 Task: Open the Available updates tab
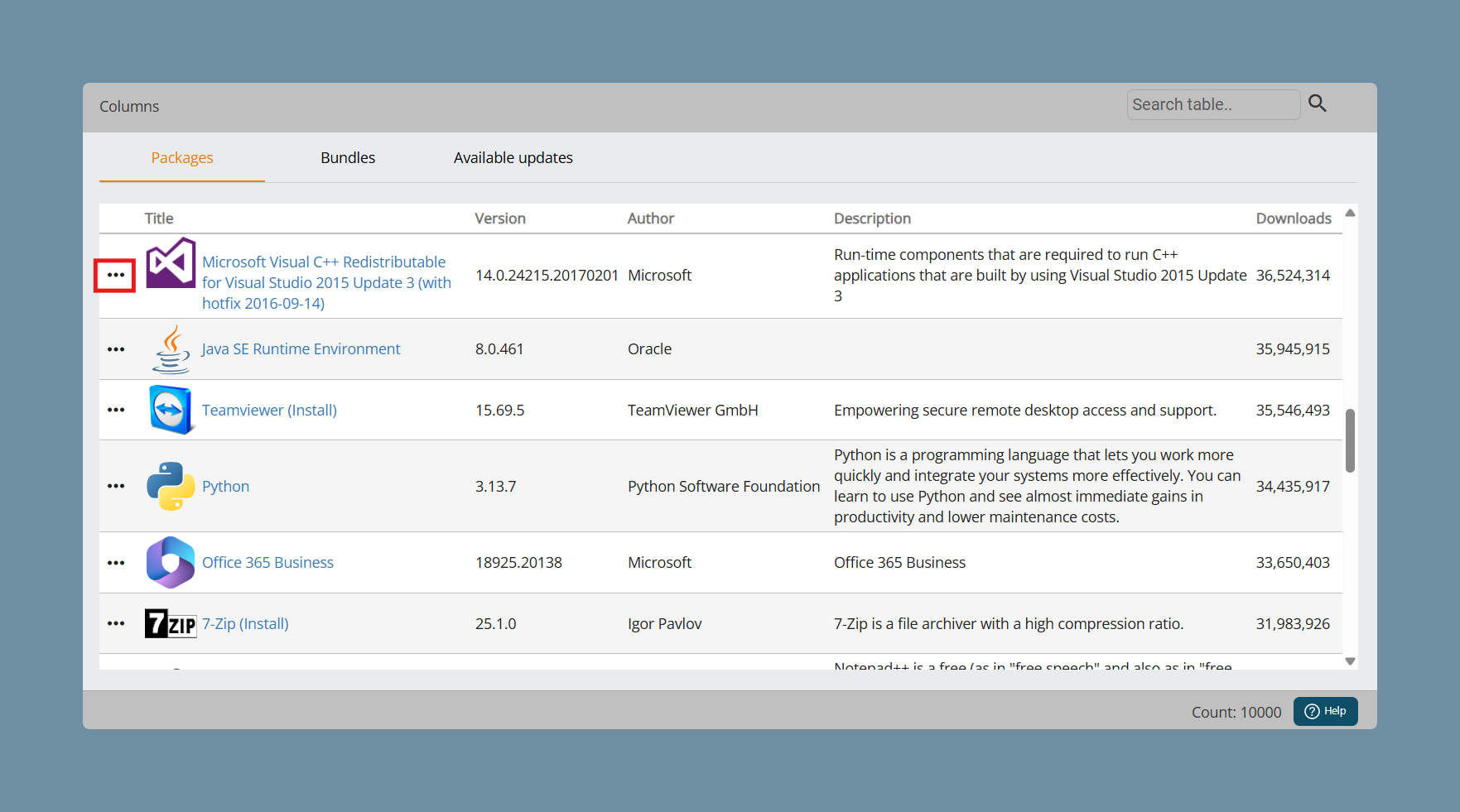[513, 157]
